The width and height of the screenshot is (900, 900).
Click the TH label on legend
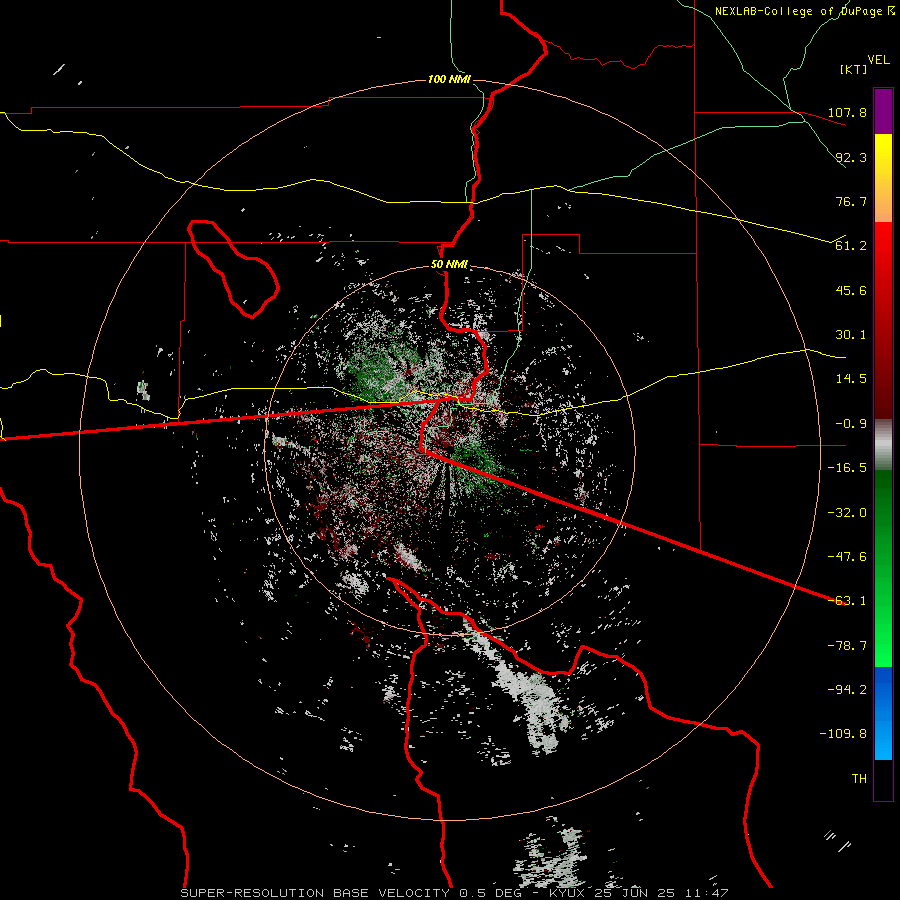(x=859, y=779)
